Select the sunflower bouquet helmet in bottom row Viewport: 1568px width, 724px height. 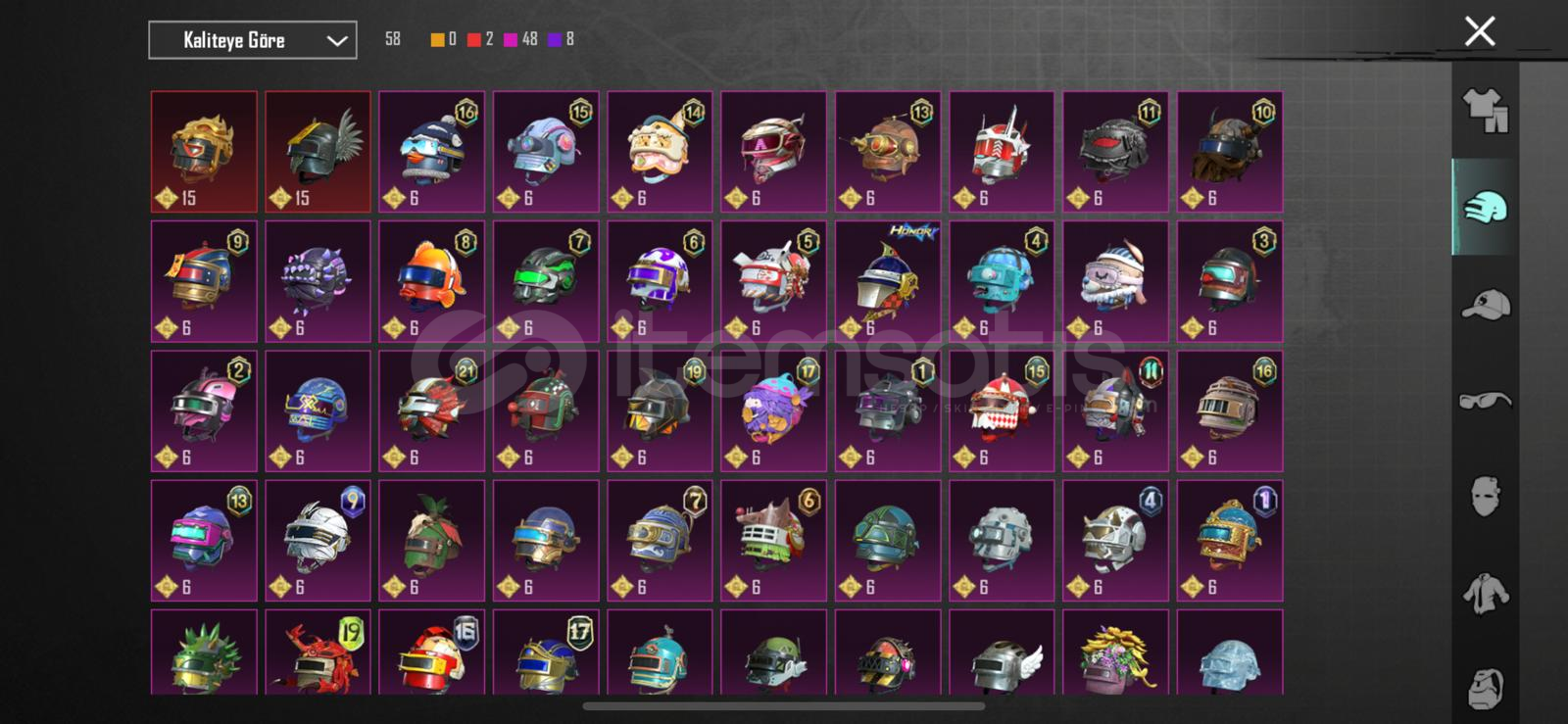1115,652
